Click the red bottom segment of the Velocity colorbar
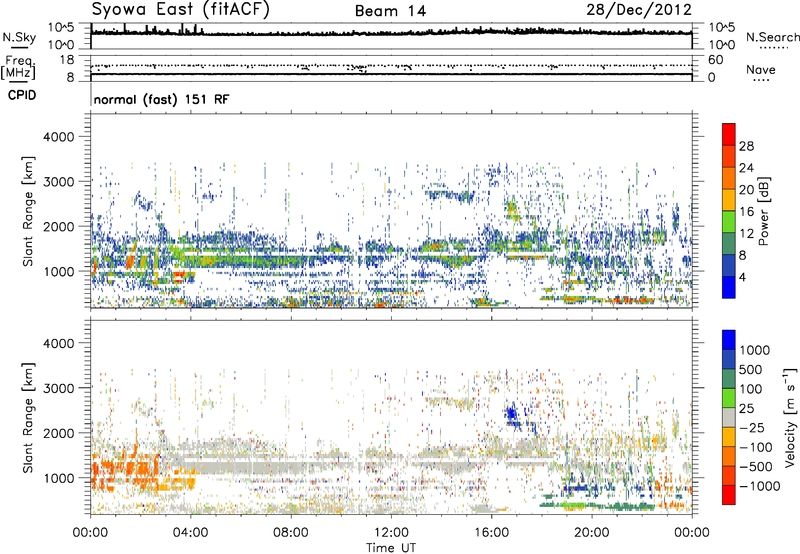Image resolution: width=800 pixels, height=554 pixels. (729, 495)
